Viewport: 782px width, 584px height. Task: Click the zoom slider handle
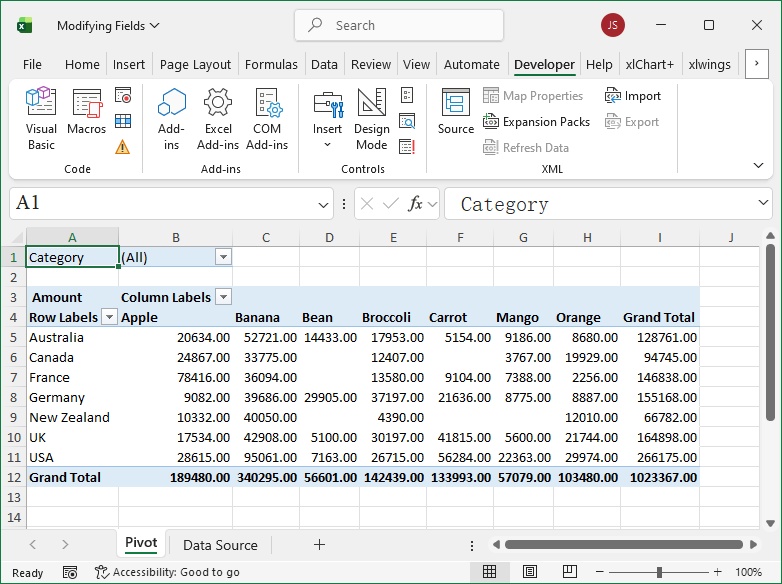[x=659, y=572]
